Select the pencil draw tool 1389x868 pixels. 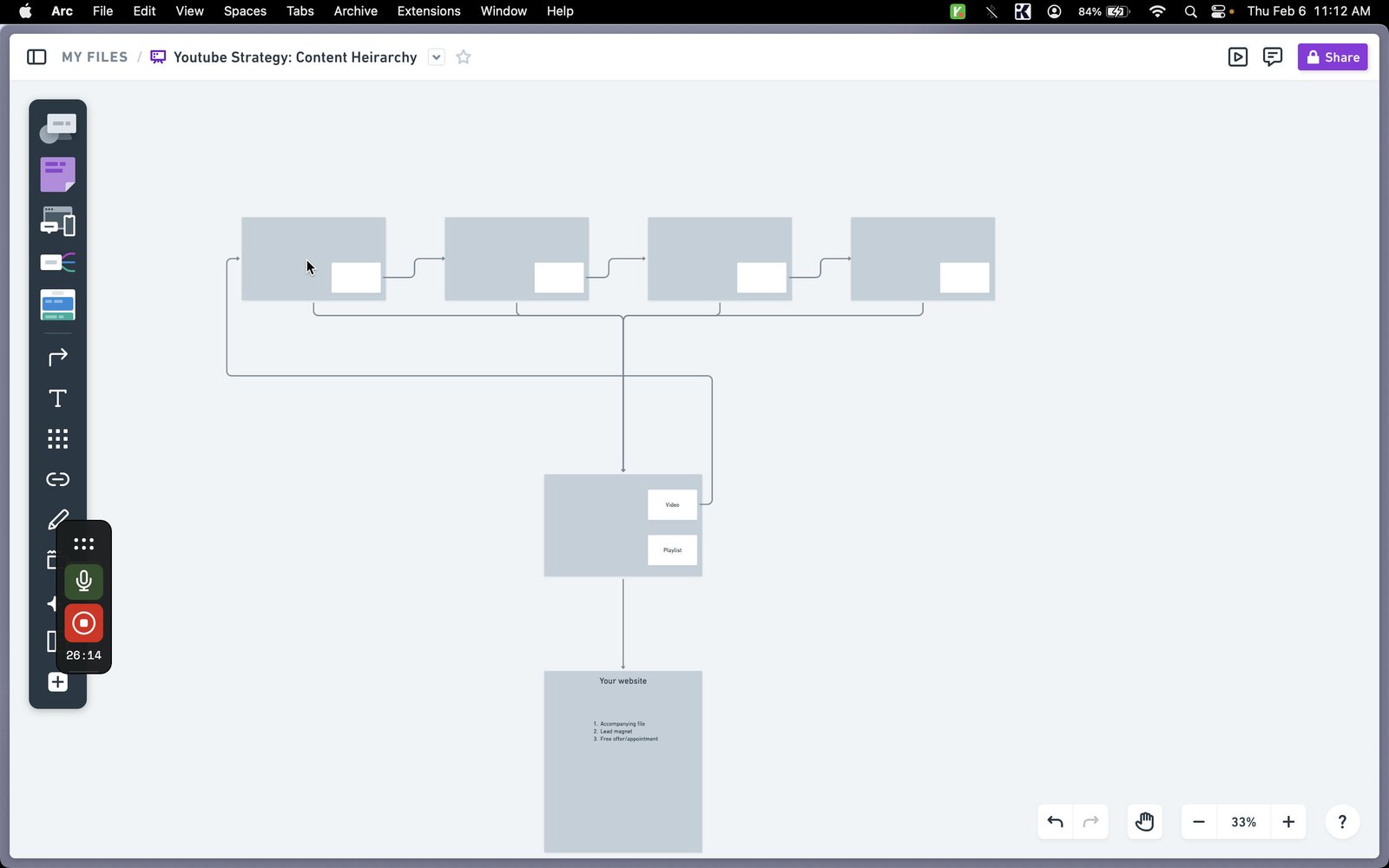click(x=57, y=518)
